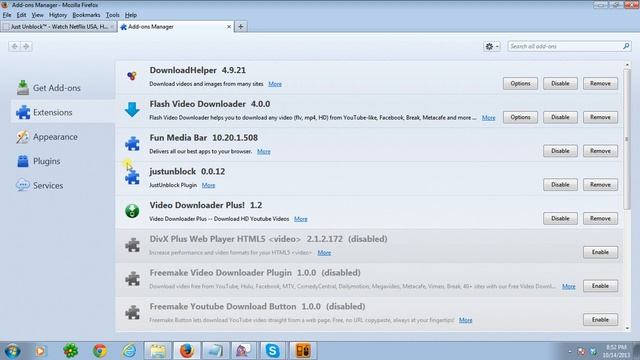Click the DownloadHelper extension icon
The height and width of the screenshot is (360, 640).
pos(132,76)
